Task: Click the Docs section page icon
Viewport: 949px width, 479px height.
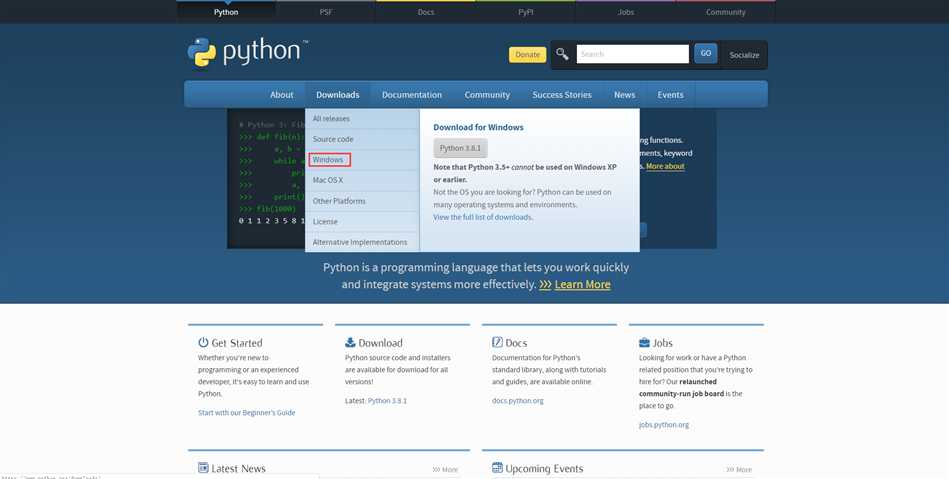Action: [x=497, y=342]
